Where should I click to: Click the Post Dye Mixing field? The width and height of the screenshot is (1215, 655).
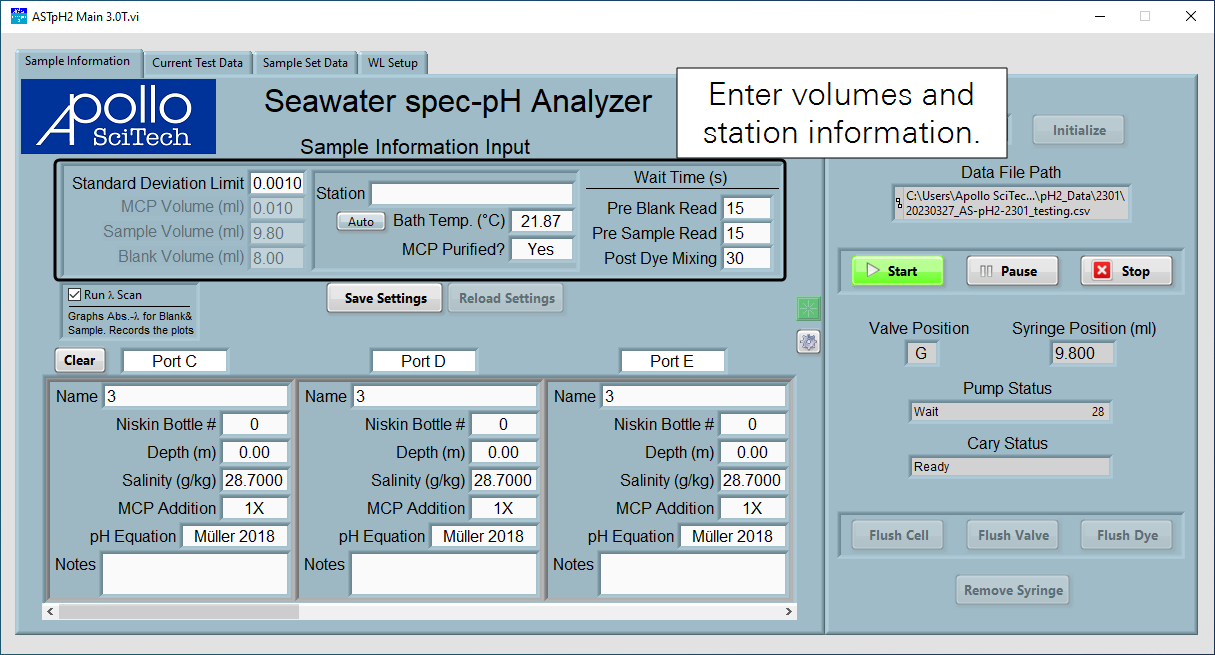tap(746, 258)
